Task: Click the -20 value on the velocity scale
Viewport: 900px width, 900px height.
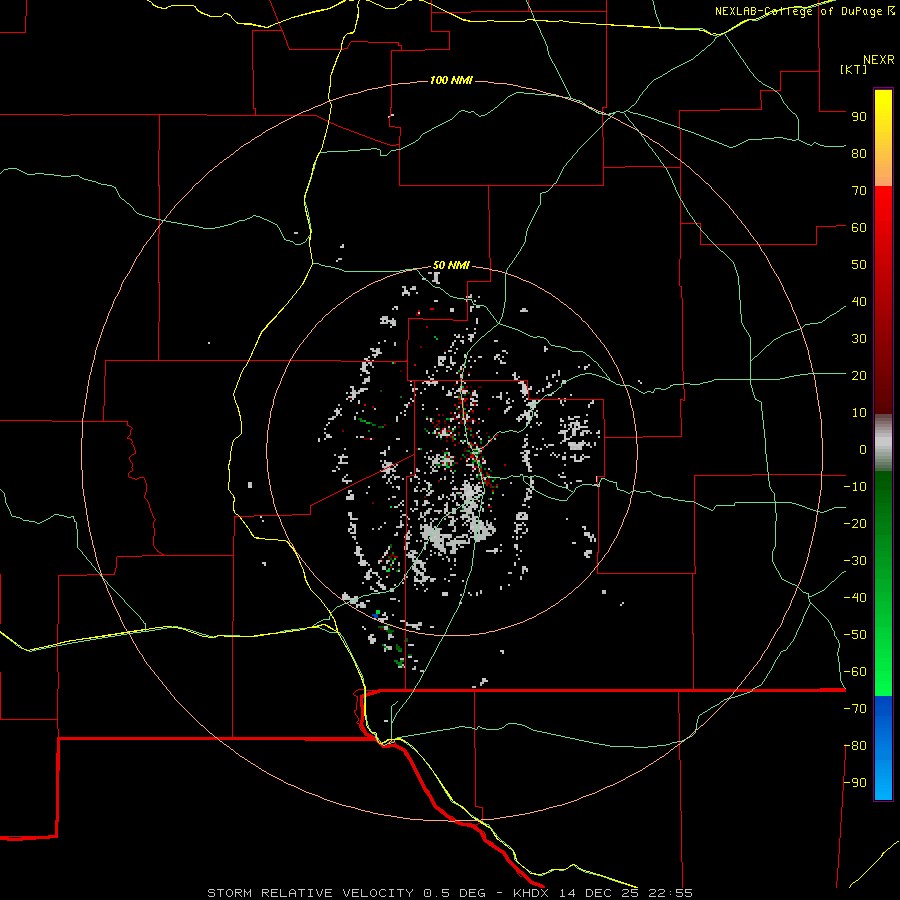Action: tap(855, 523)
